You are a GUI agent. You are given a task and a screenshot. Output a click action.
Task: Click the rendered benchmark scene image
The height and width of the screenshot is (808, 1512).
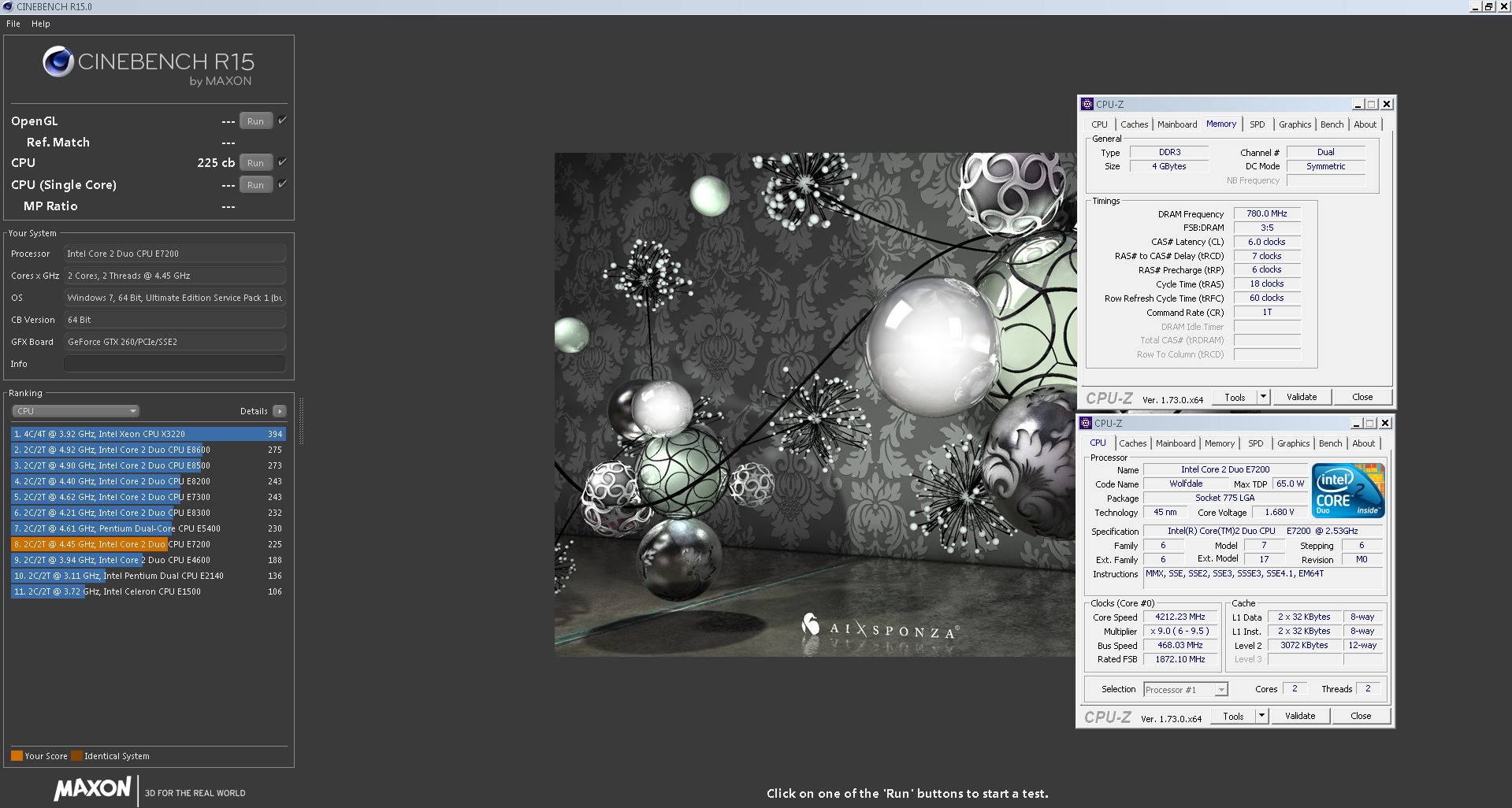(x=815, y=404)
